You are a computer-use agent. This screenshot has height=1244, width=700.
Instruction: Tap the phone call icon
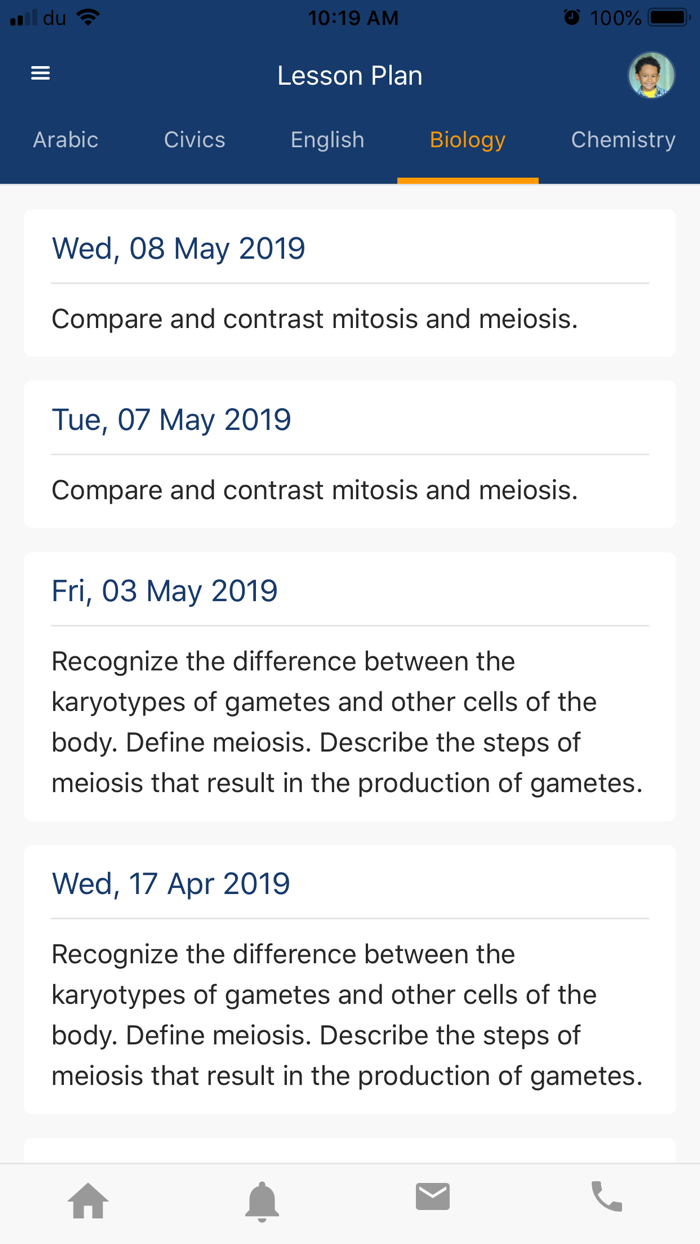(x=607, y=1196)
